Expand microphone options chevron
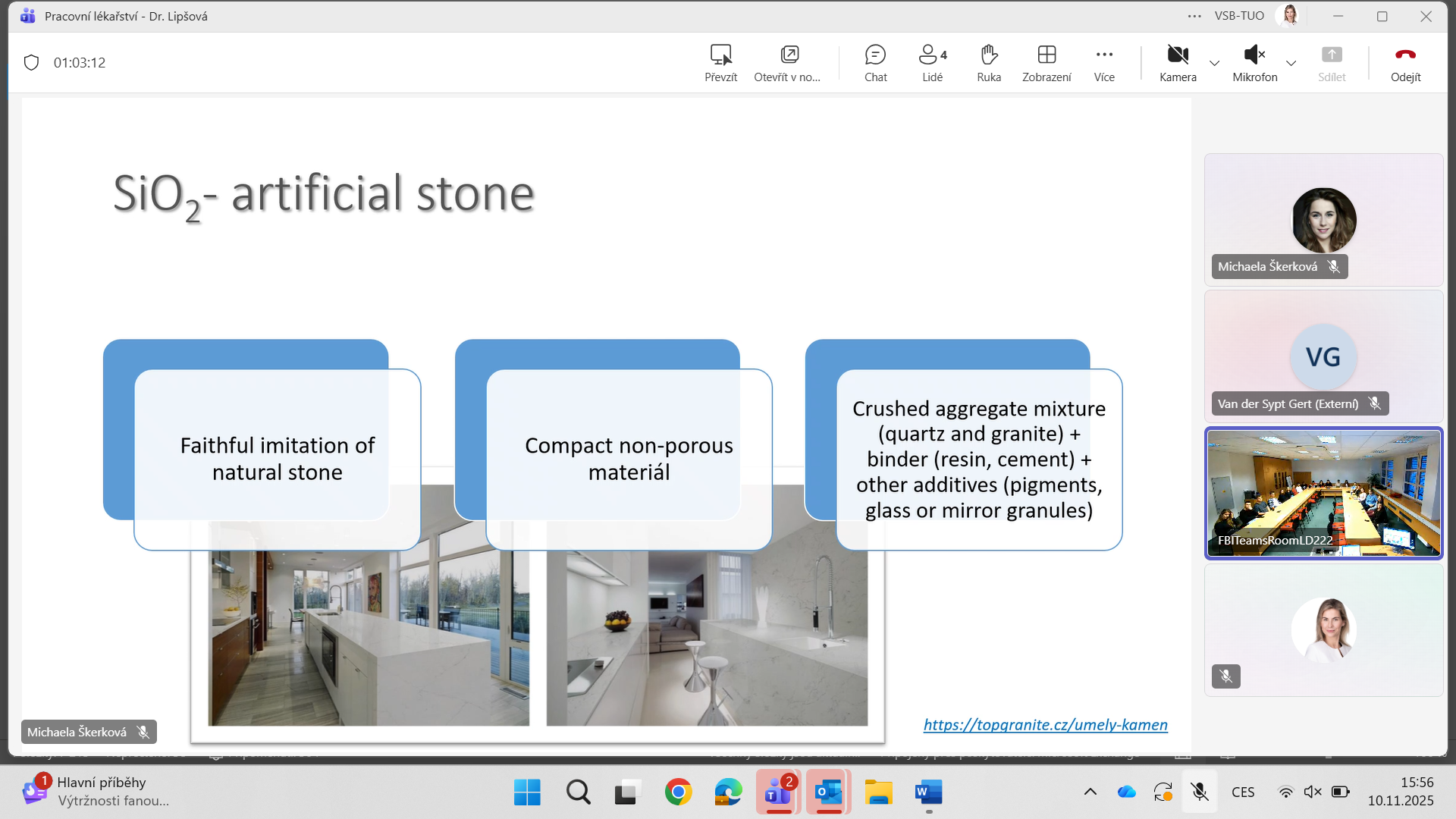This screenshot has height=819, width=1456. point(1291,63)
